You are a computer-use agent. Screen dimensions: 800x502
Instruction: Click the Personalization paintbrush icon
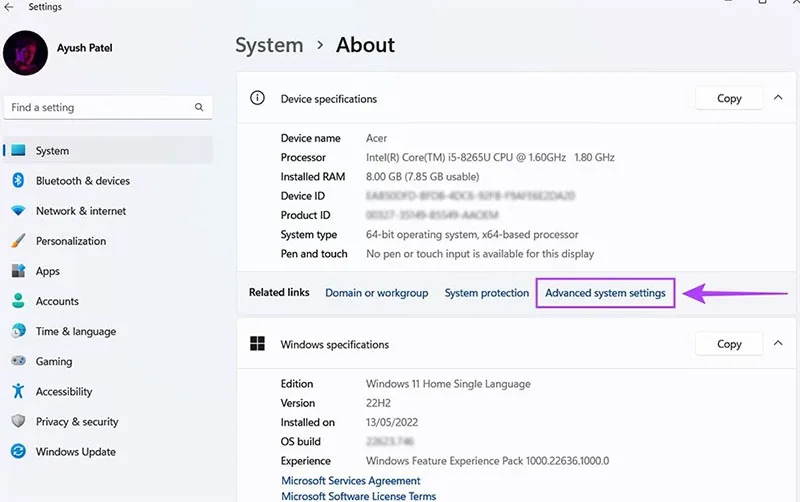(18, 241)
